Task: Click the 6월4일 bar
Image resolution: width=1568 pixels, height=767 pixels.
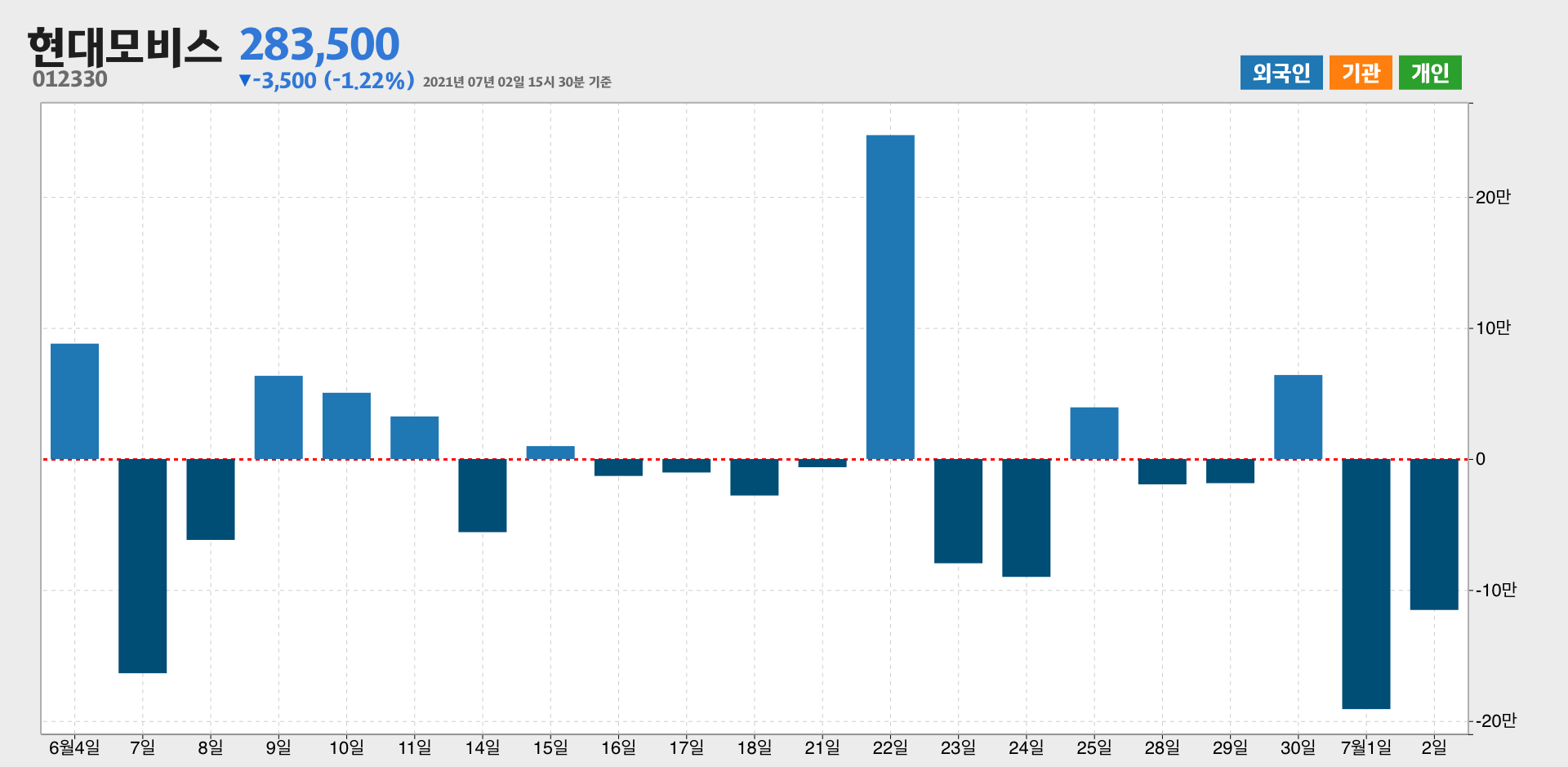Action: point(74,401)
